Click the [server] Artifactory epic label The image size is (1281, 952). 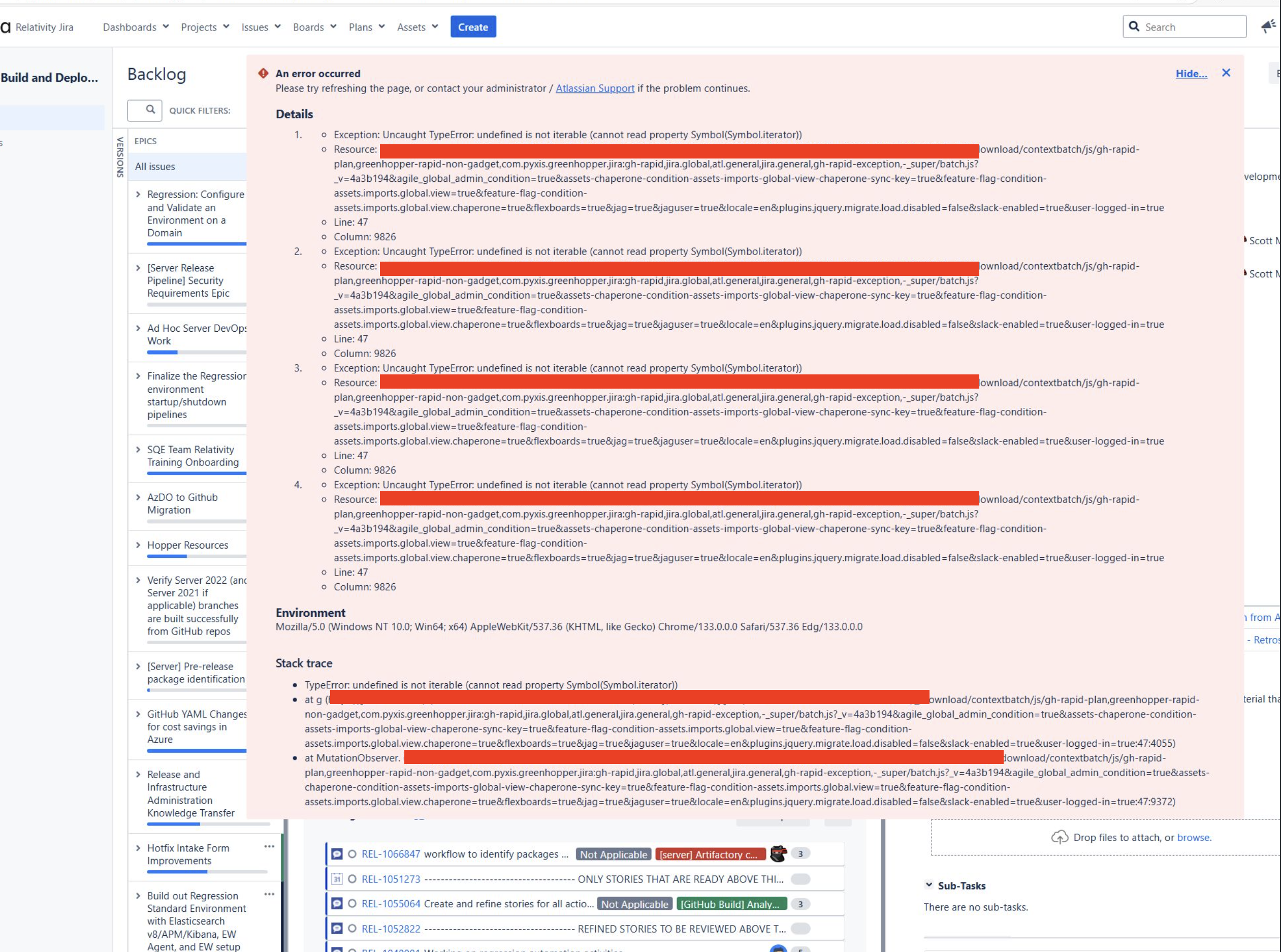point(711,854)
